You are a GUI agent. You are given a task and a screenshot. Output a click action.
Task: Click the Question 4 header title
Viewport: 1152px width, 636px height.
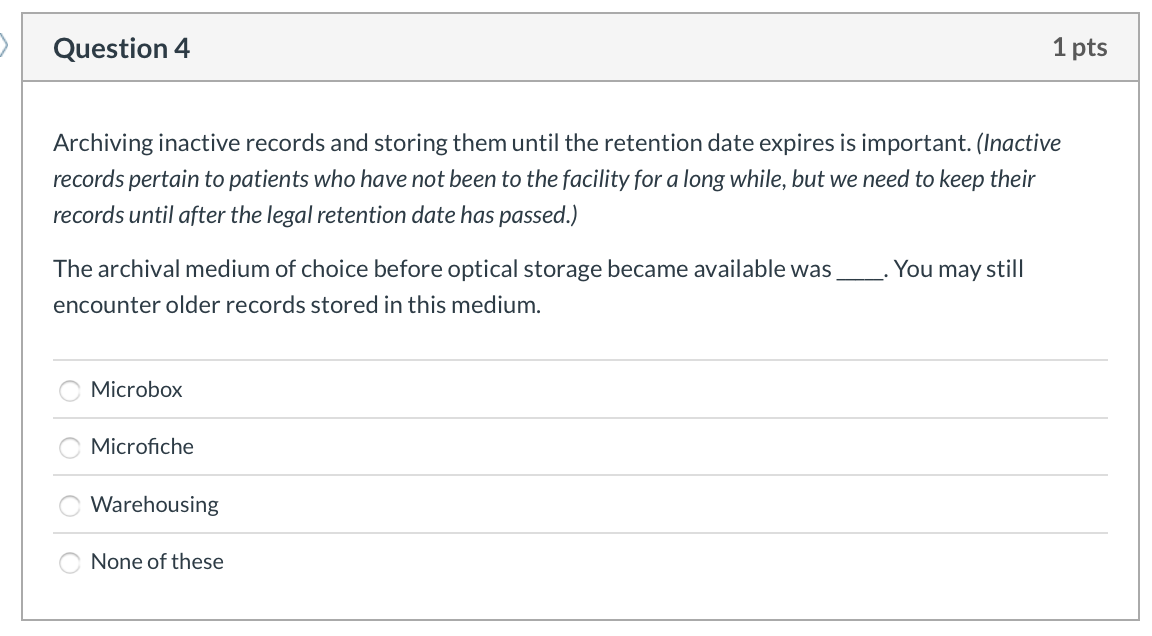pos(121,47)
